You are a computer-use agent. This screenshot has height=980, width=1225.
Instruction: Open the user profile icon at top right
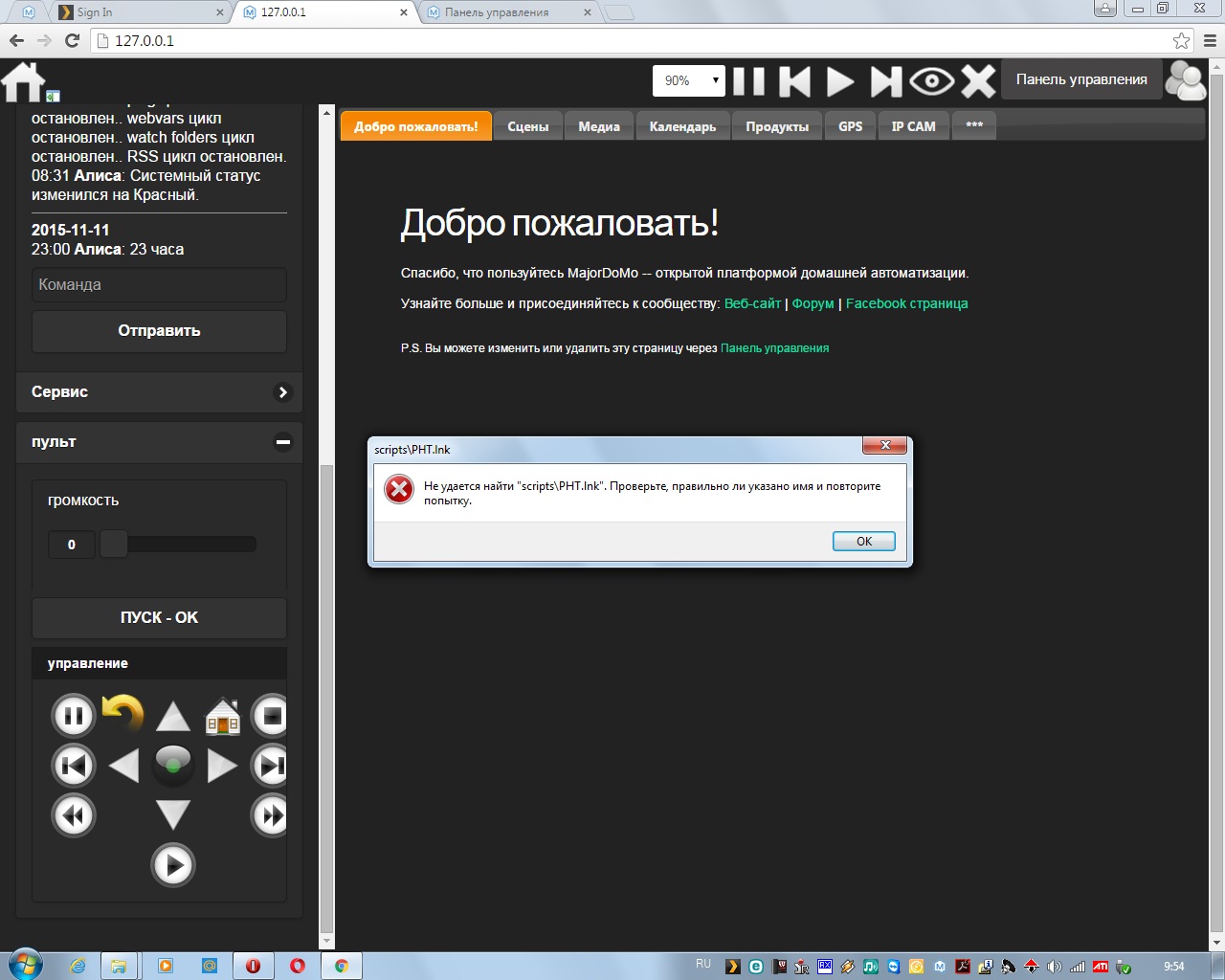point(1186,79)
